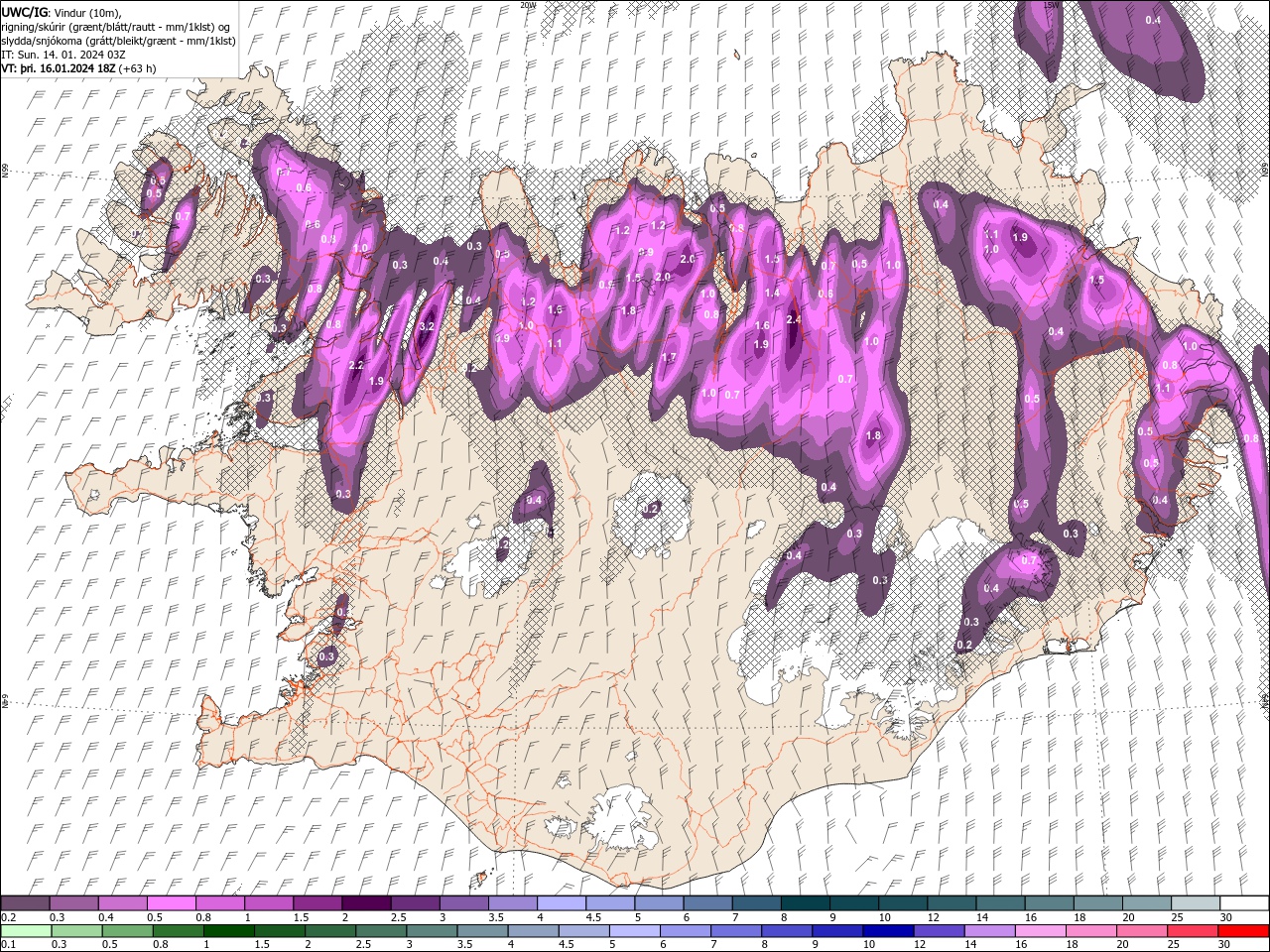Click the 2.5 label in bottom legend row
The image size is (1270, 952).
(x=363, y=945)
